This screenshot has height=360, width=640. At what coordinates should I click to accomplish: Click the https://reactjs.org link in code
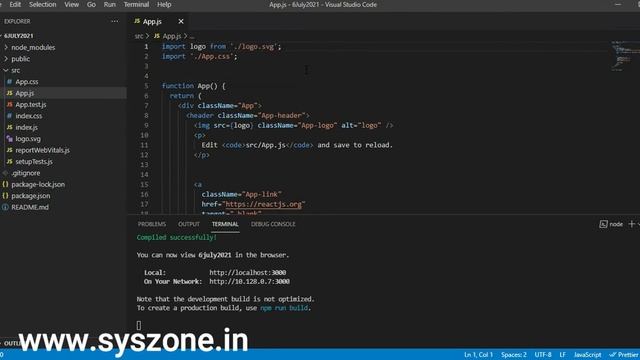[x=263, y=204]
